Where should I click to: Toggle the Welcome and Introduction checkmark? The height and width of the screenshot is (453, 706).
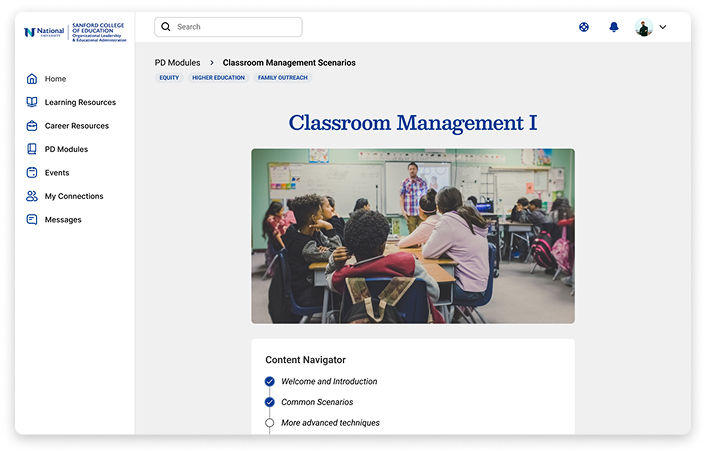(269, 381)
